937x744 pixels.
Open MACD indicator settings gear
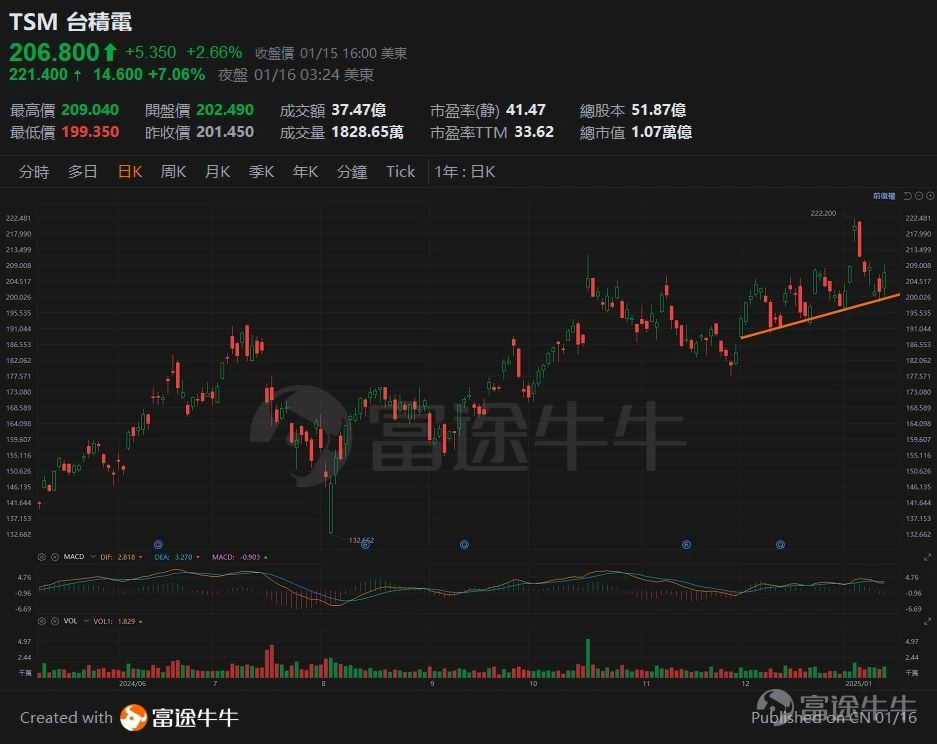pyautogui.click(x=42, y=557)
